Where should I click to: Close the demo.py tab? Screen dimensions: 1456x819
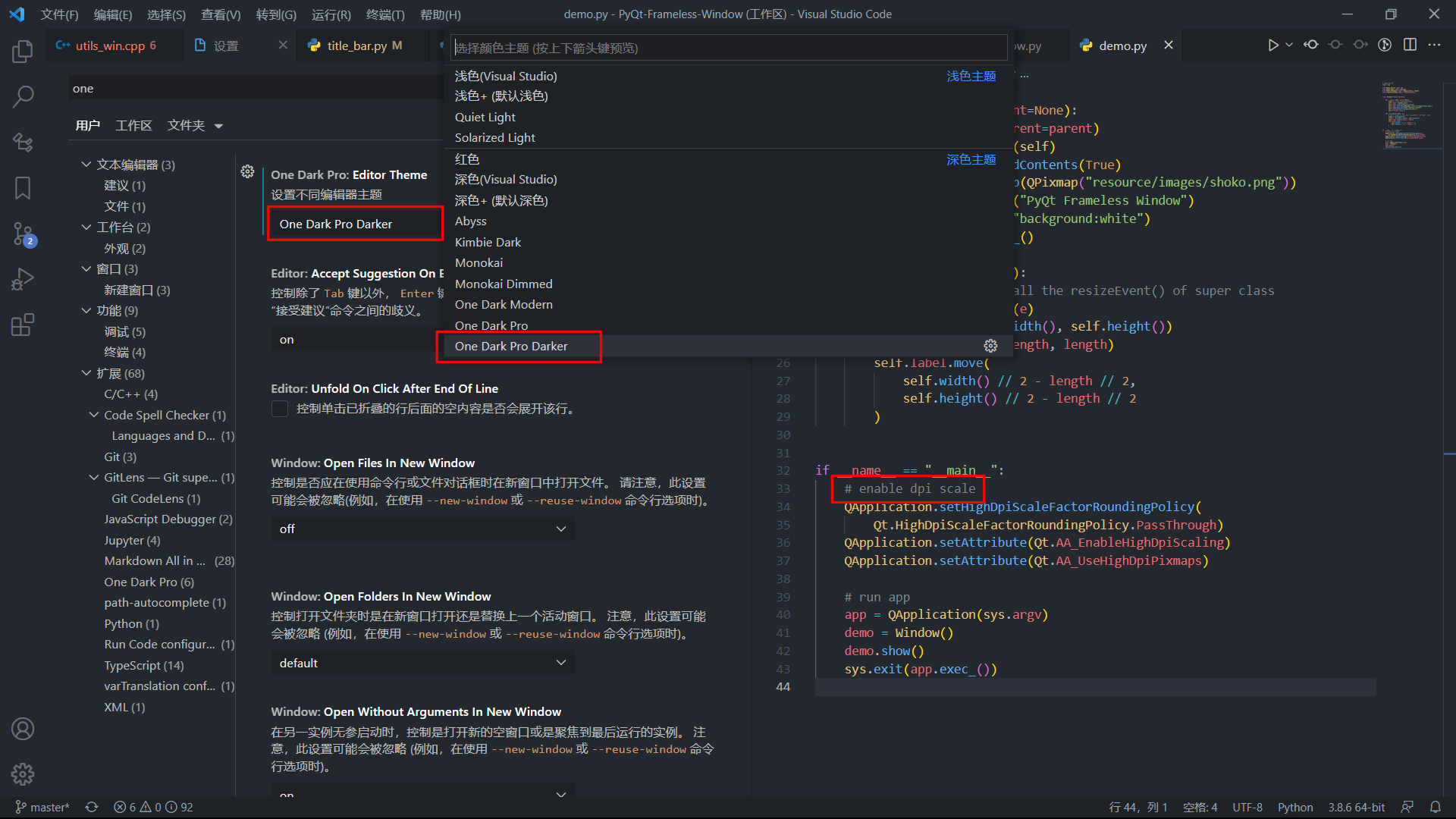(x=1169, y=45)
